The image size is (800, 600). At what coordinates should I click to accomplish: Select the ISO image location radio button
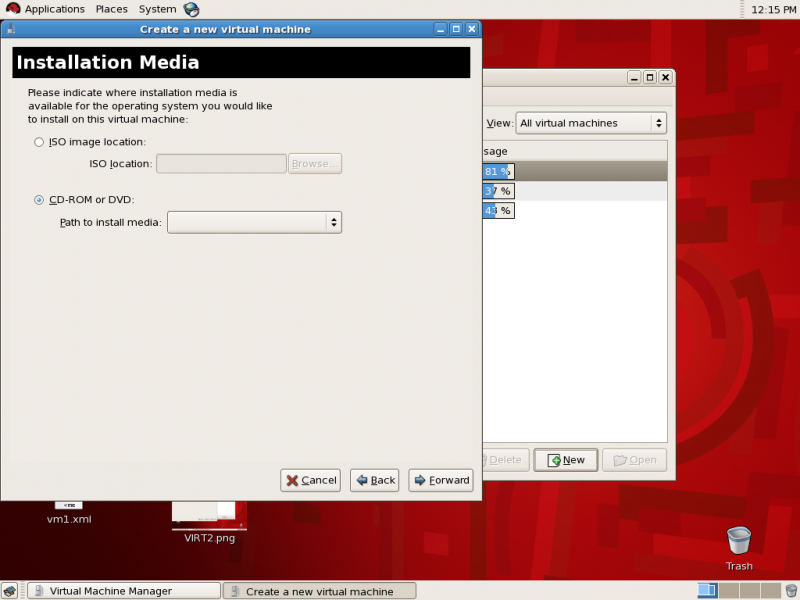[x=39, y=142]
